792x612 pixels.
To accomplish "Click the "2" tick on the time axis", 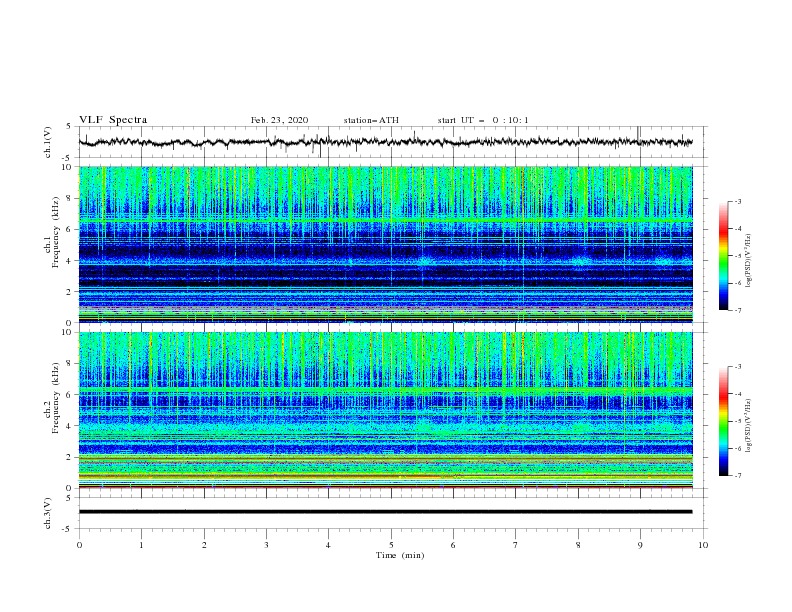I will (x=204, y=545).
